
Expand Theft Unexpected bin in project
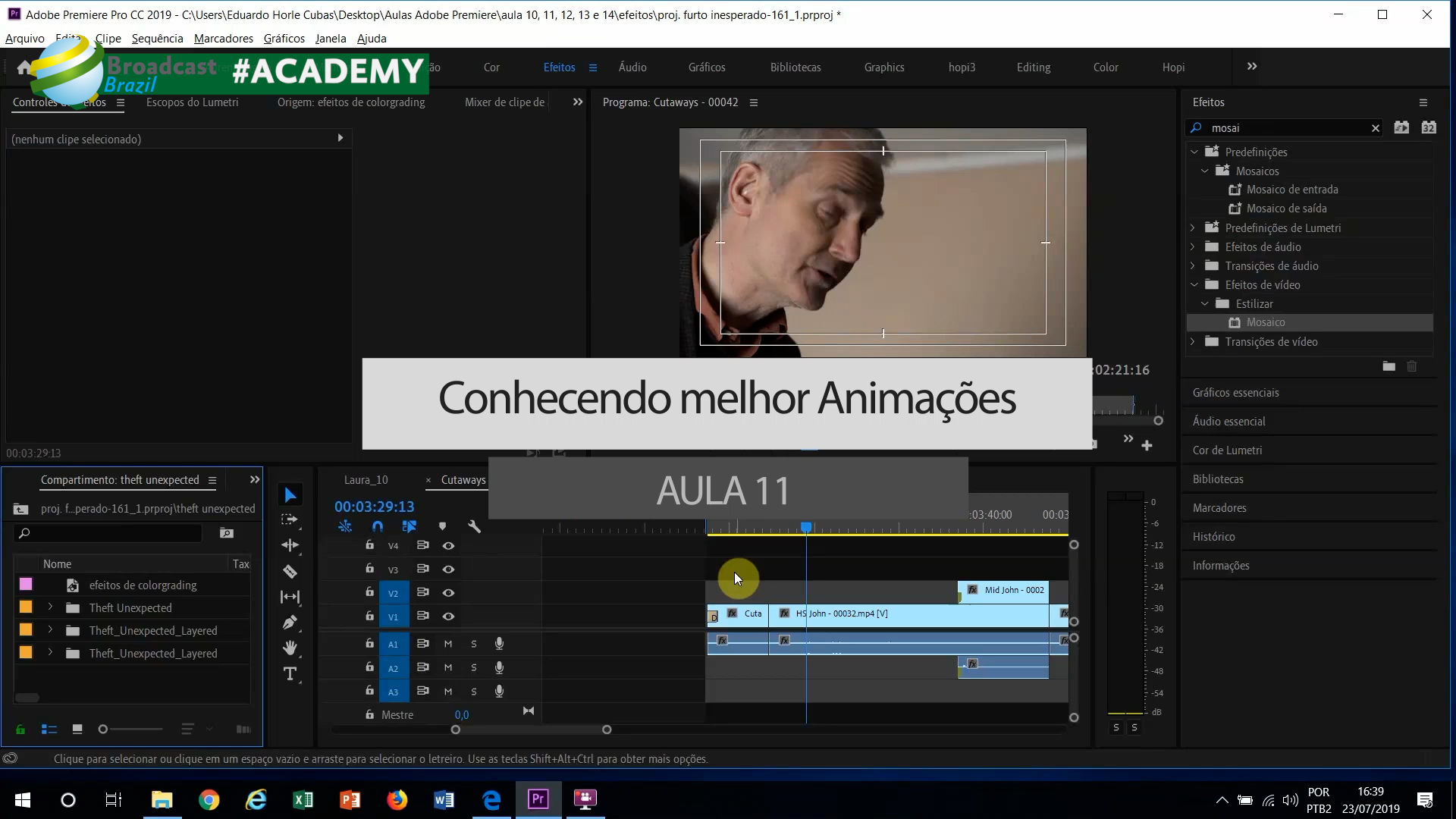pyautogui.click(x=50, y=607)
